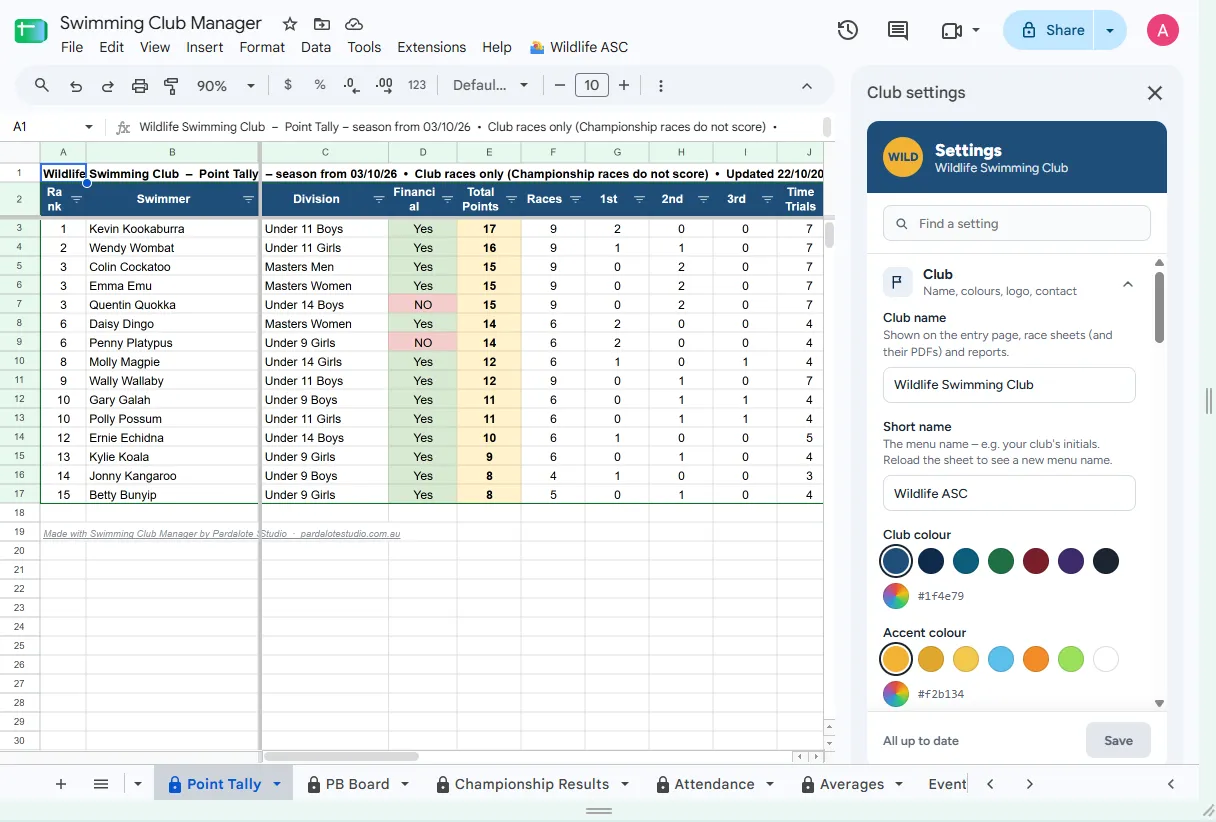Select the orange accent colour swatch
This screenshot has width=1216, height=822.
[1036, 659]
